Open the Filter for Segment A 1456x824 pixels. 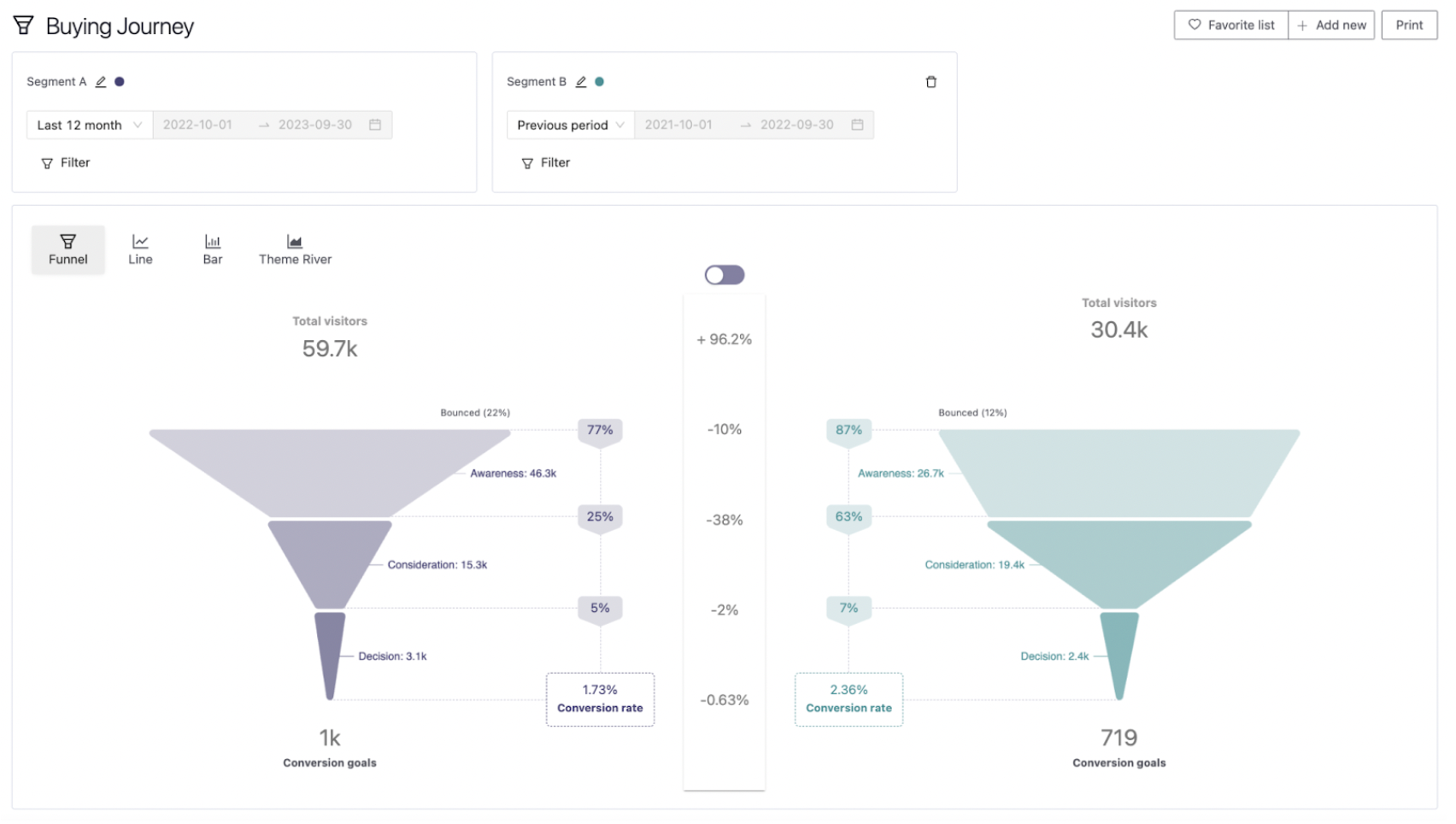(x=64, y=162)
